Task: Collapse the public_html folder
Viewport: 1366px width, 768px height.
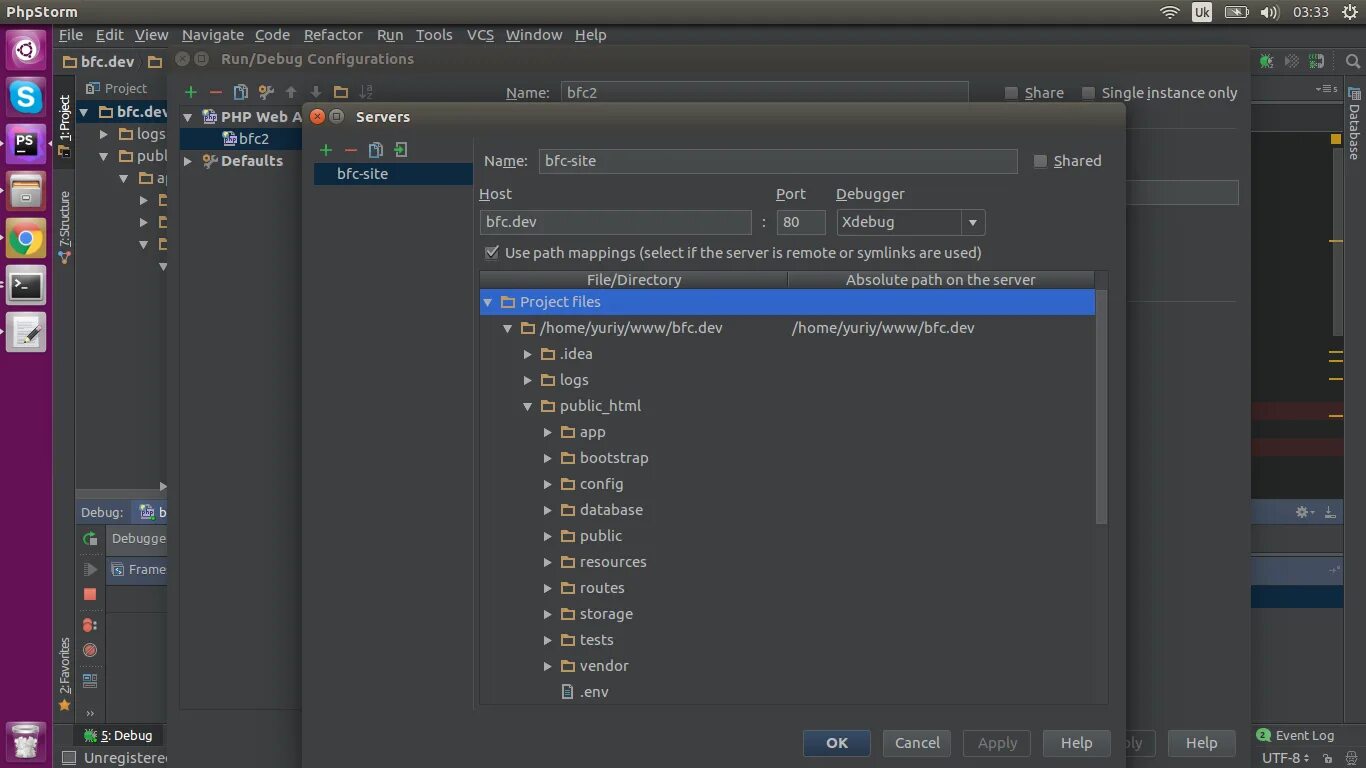Action: [x=528, y=406]
